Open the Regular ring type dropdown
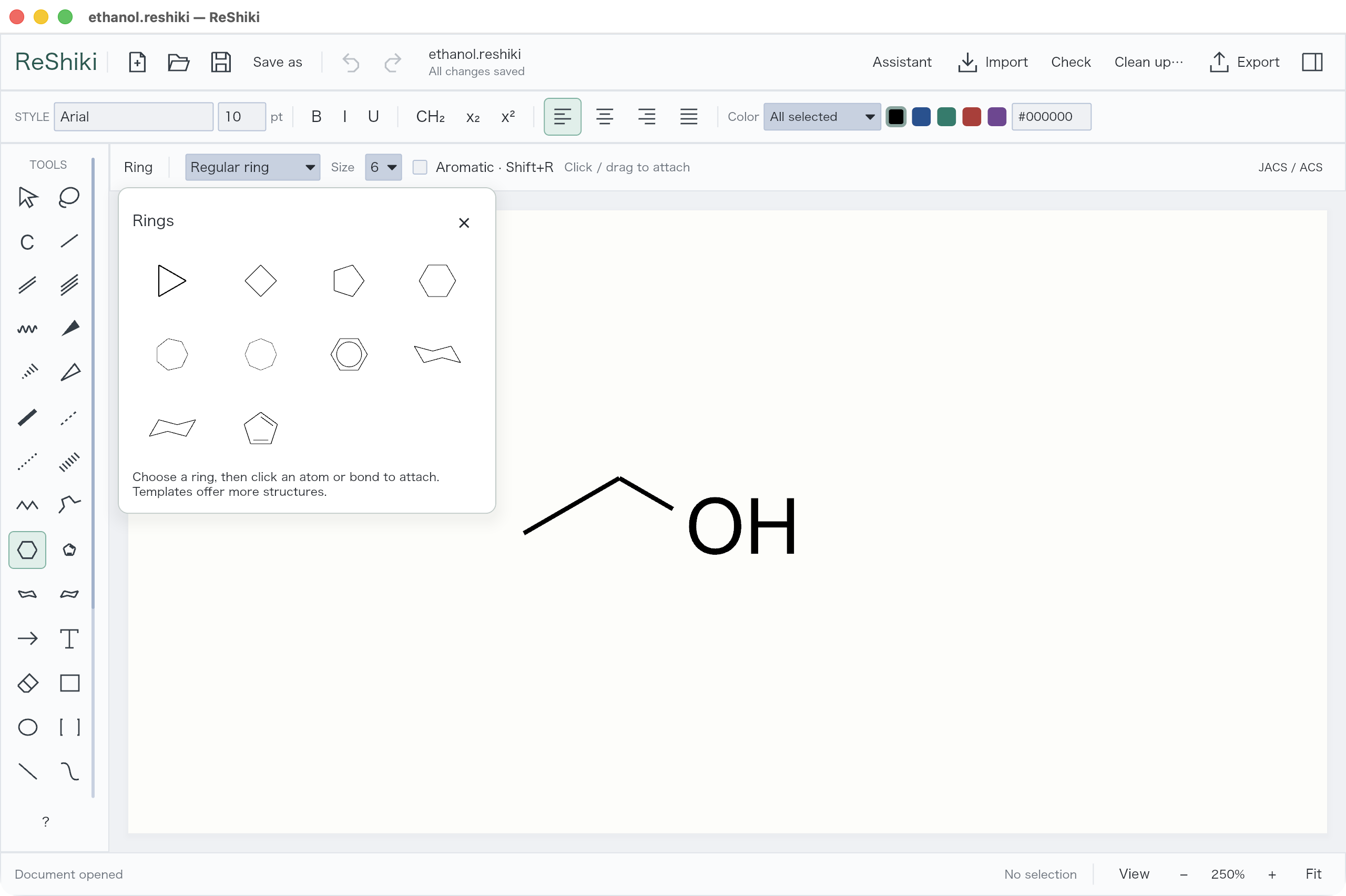The width and height of the screenshot is (1346, 896). 252,167
